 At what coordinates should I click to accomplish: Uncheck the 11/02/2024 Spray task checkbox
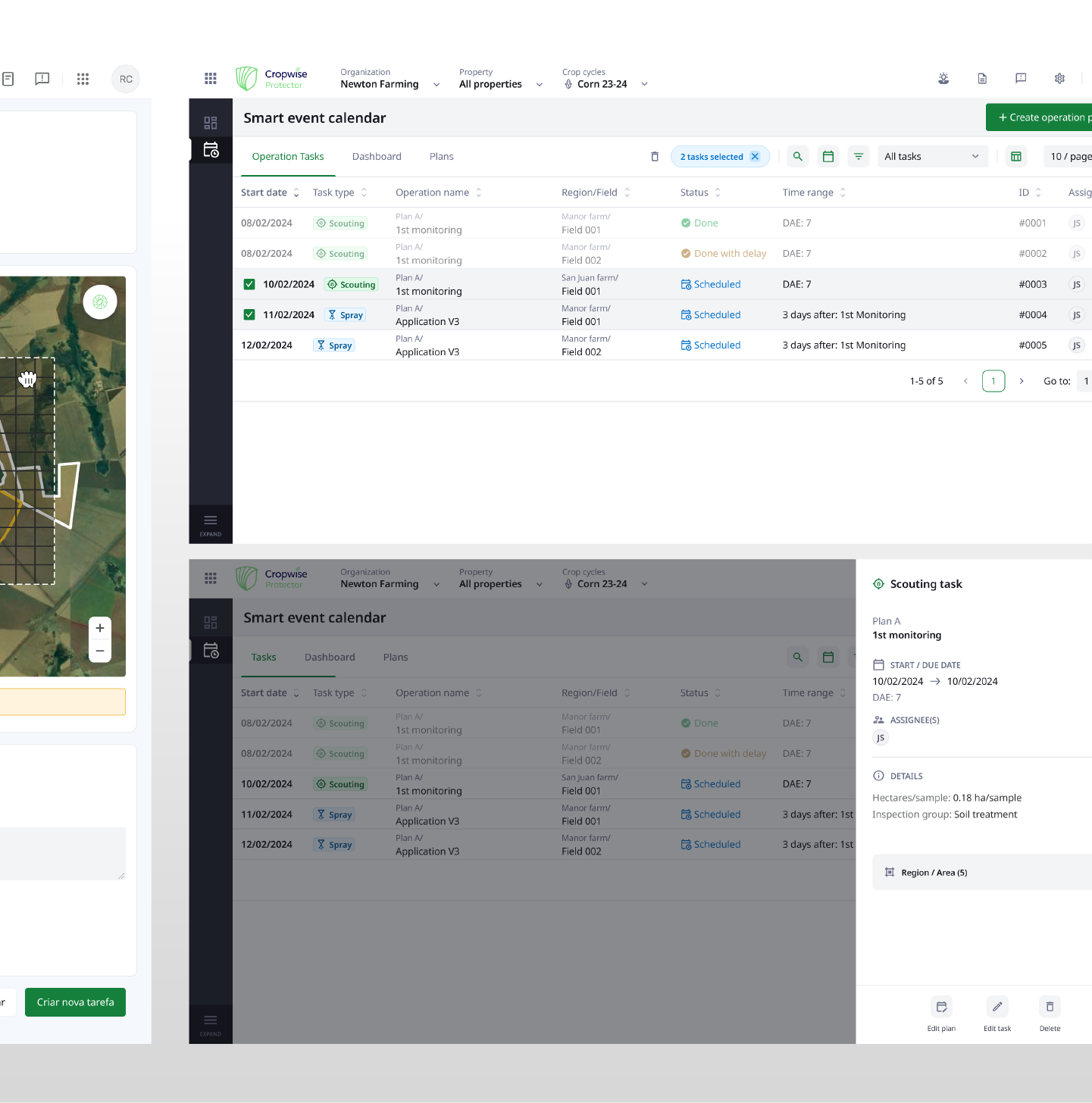click(249, 315)
